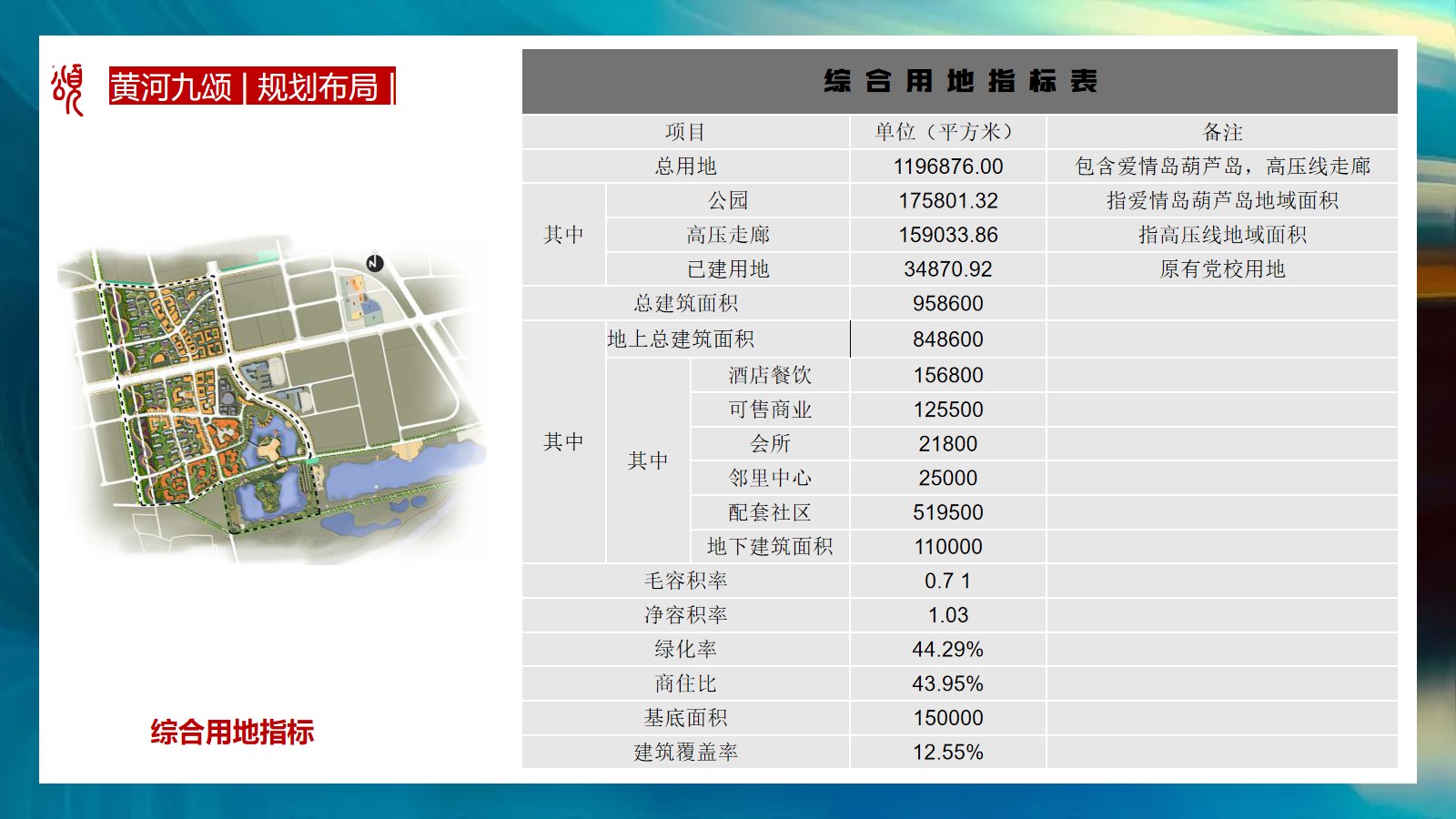
Task: Click the note 指爱情岛葫芦岛地域面积
Action: tap(1222, 200)
